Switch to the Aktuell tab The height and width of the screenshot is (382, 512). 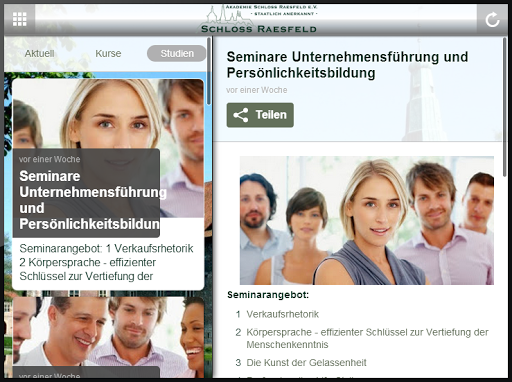point(39,53)
